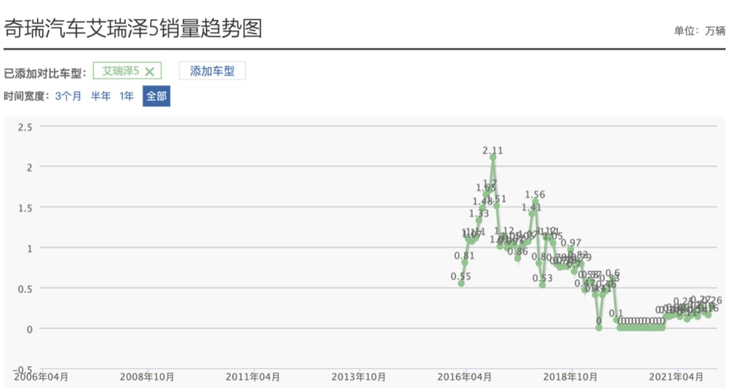Click the data point labeled 0.86
Image resolution: width=730 pixels, height=388 pixels.
[518, 259]
